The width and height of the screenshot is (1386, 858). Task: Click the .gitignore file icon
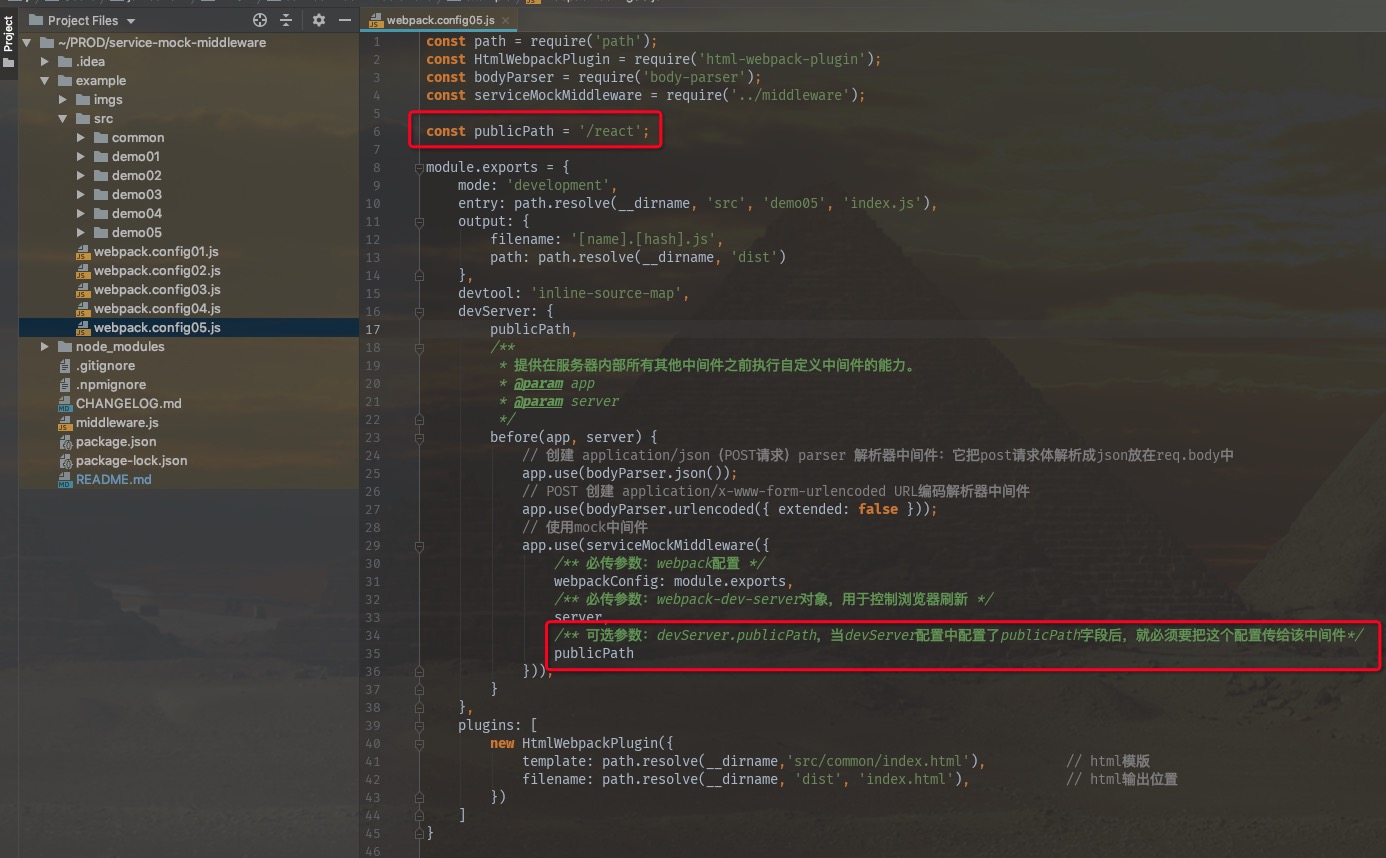pyautogui.click(x=65, y=366)
